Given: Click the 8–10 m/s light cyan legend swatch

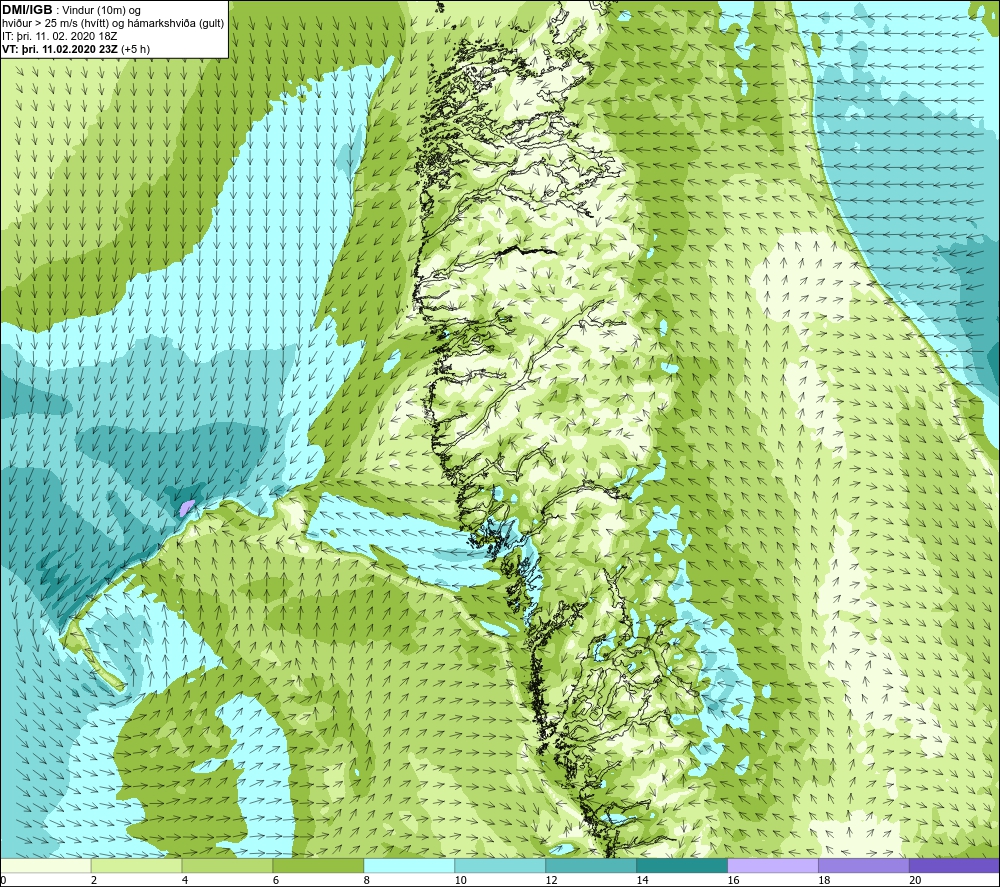Looking at the screenshot, I should coord(409,865).
